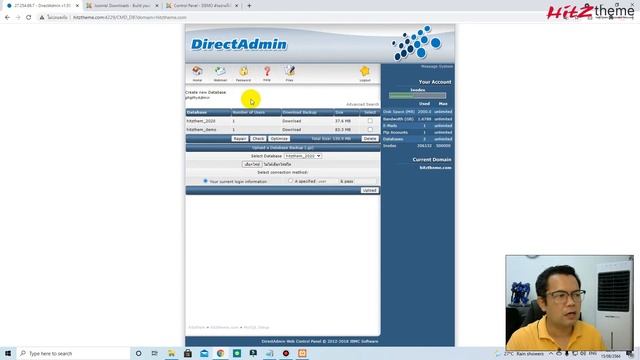Screen dimensions: 640x360
Task: Open weather widget on taskbar
Action: 520,353
